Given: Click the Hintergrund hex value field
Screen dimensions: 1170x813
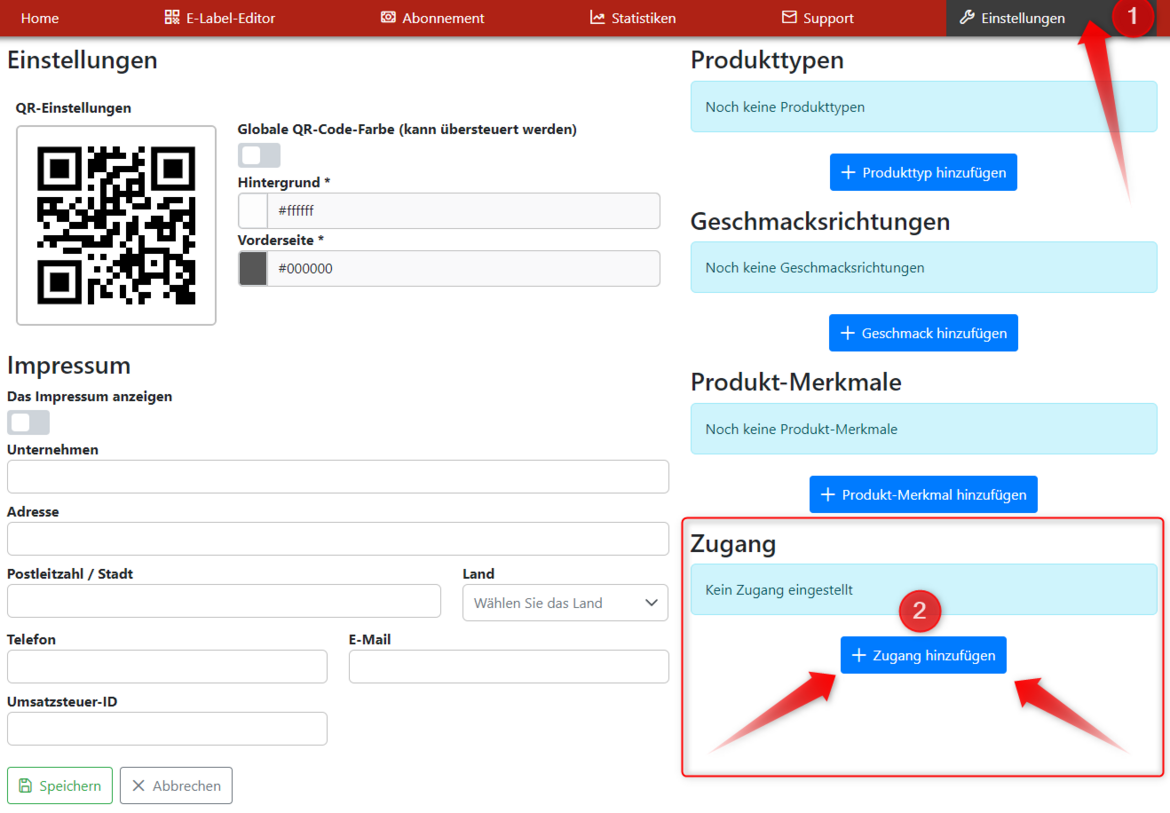Looking at the screenshot, I should pos(463,211).
